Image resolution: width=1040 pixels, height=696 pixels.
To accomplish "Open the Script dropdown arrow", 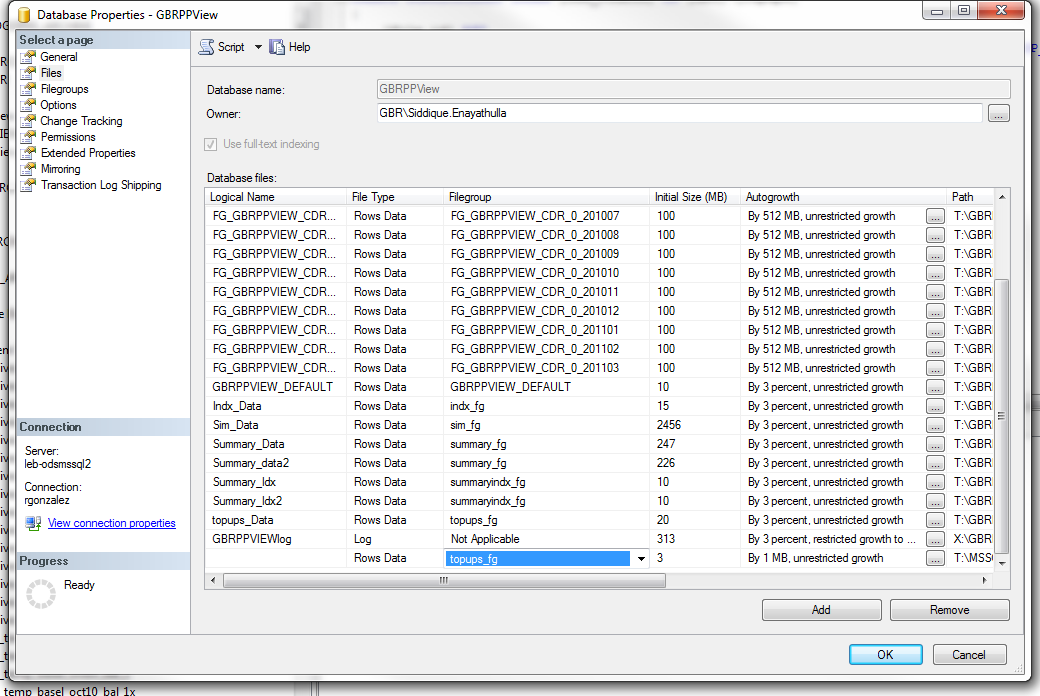I will tap(257, 46).
